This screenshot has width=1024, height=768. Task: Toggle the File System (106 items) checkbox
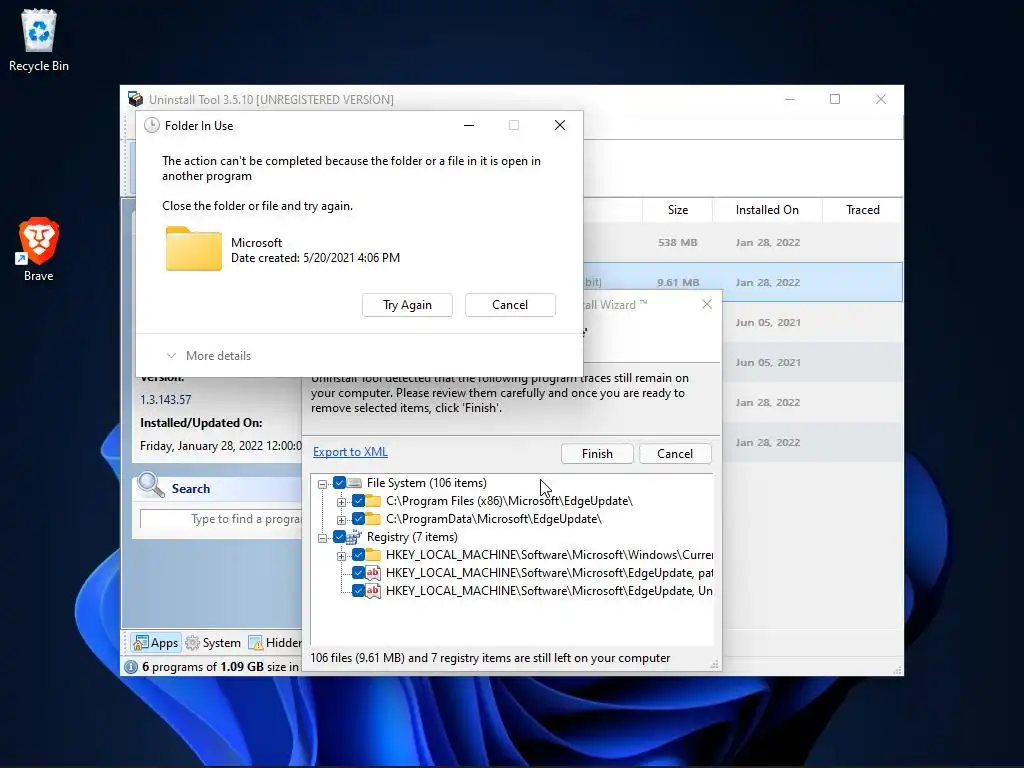coord(339,483)
